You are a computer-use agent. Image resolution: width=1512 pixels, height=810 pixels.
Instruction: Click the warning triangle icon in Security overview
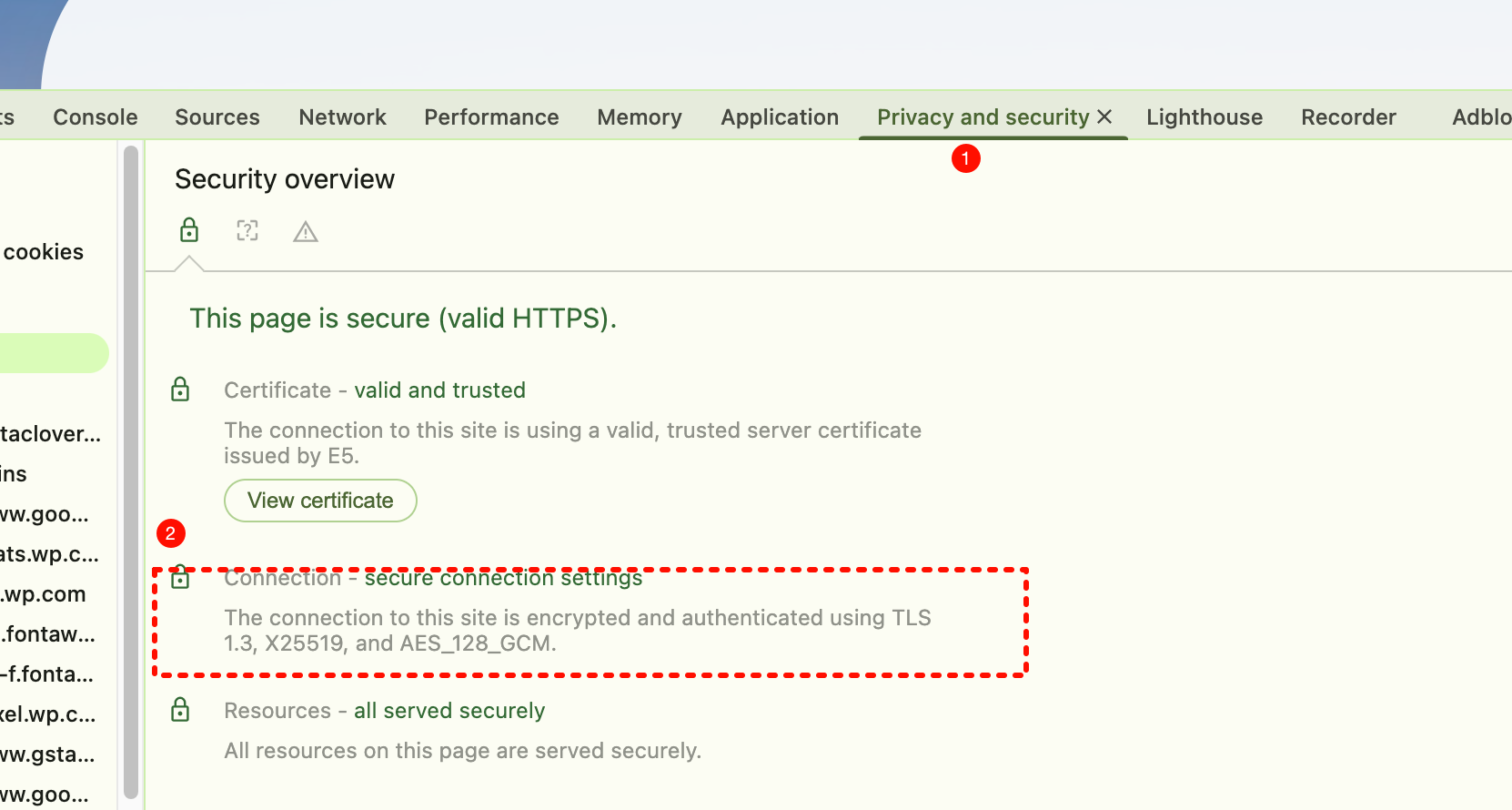pyautogui.click(x=306, y=233)
